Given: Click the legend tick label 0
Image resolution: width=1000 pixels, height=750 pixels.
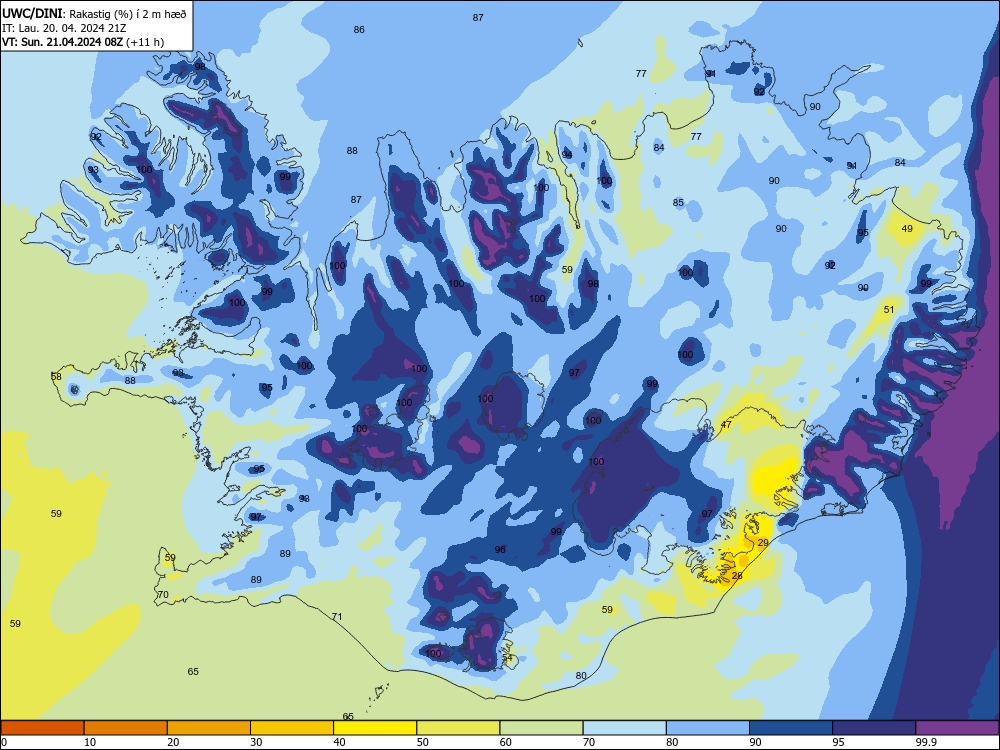Looking at the screenshot, I should point(4,742).
